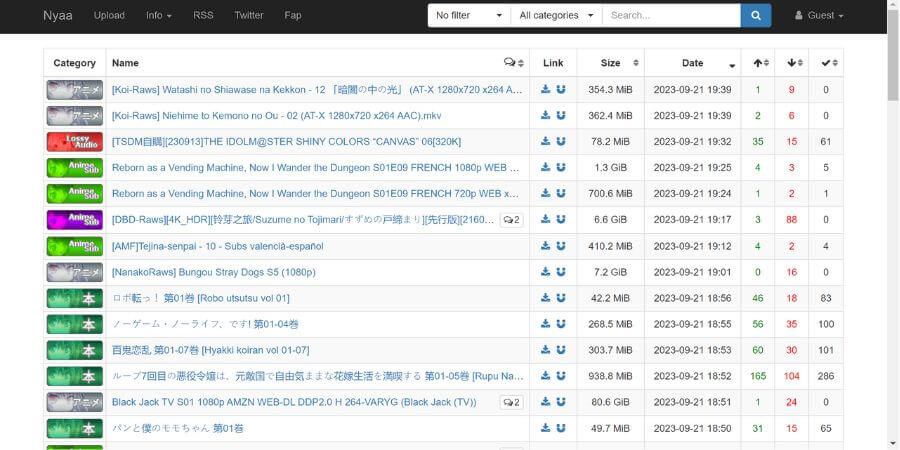Viewport: 900px width, 450px height.
Task: Click into the Search input field
Action: (671, 15)
